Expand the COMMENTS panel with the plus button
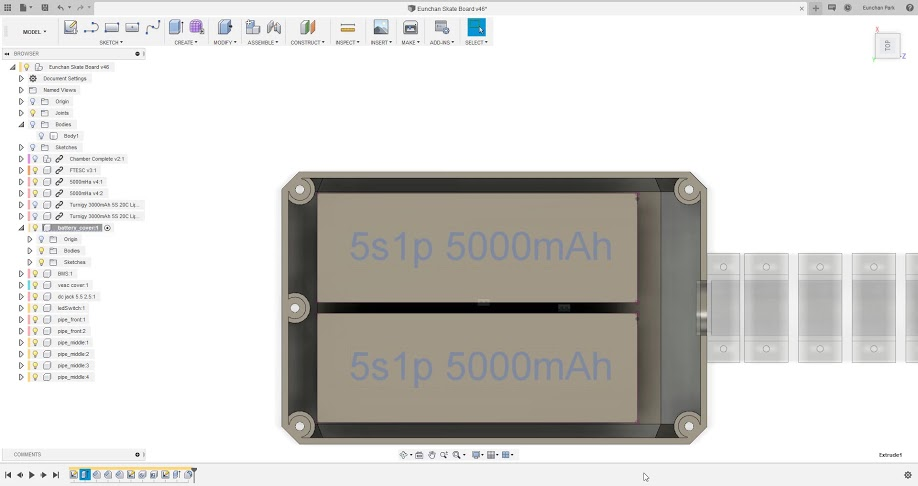Image resolution: width=918 pixels, height=486 pixels. [138, 454]
